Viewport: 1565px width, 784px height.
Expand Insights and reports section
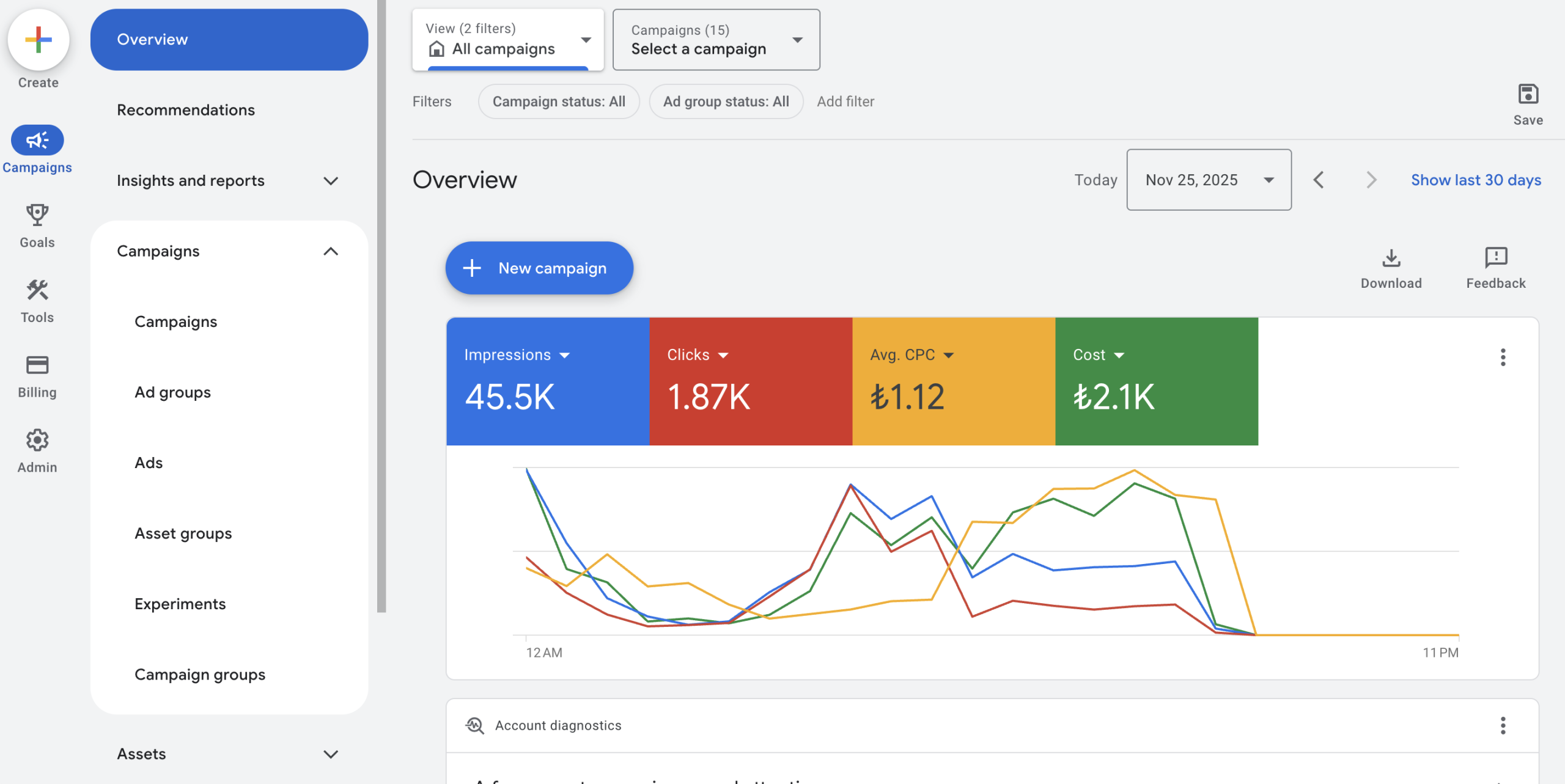[x=331, y=181]
